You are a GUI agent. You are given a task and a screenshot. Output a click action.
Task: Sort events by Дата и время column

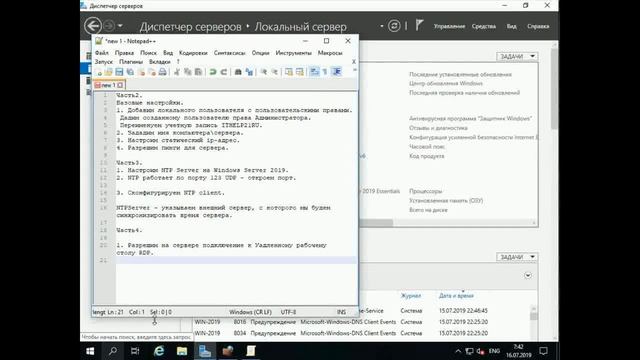[456, 296]
